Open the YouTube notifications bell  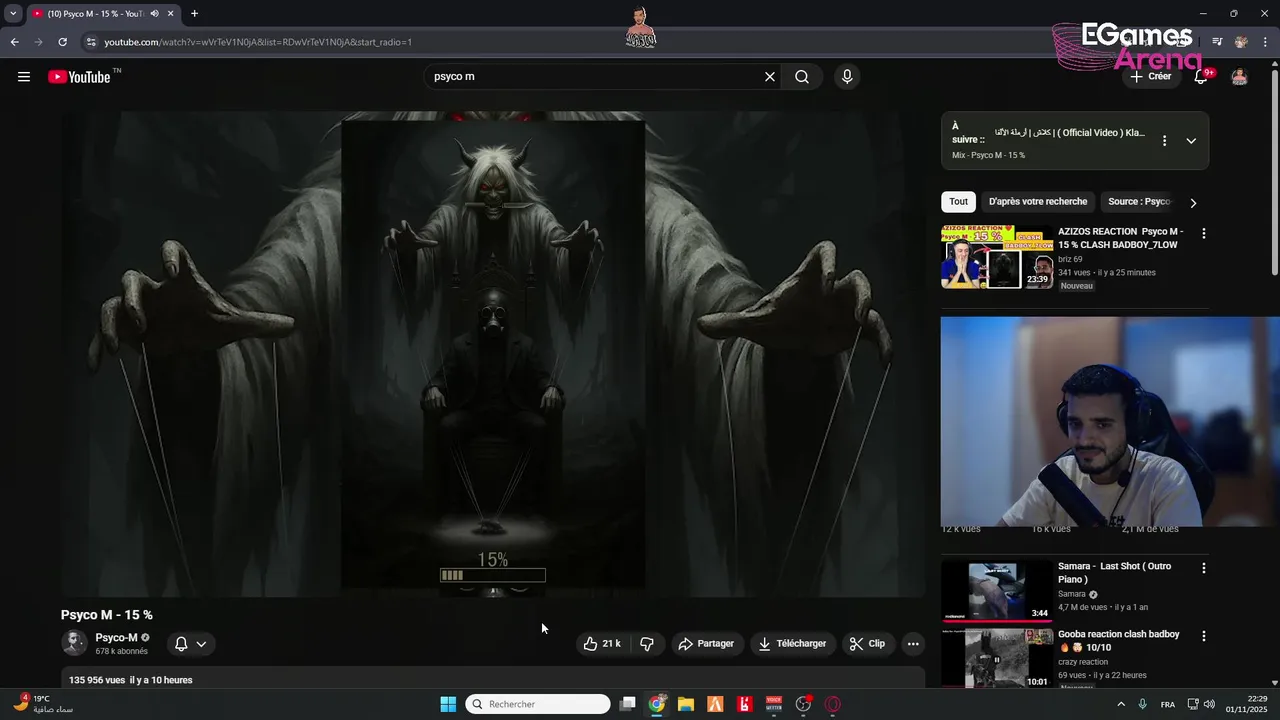1201,77
